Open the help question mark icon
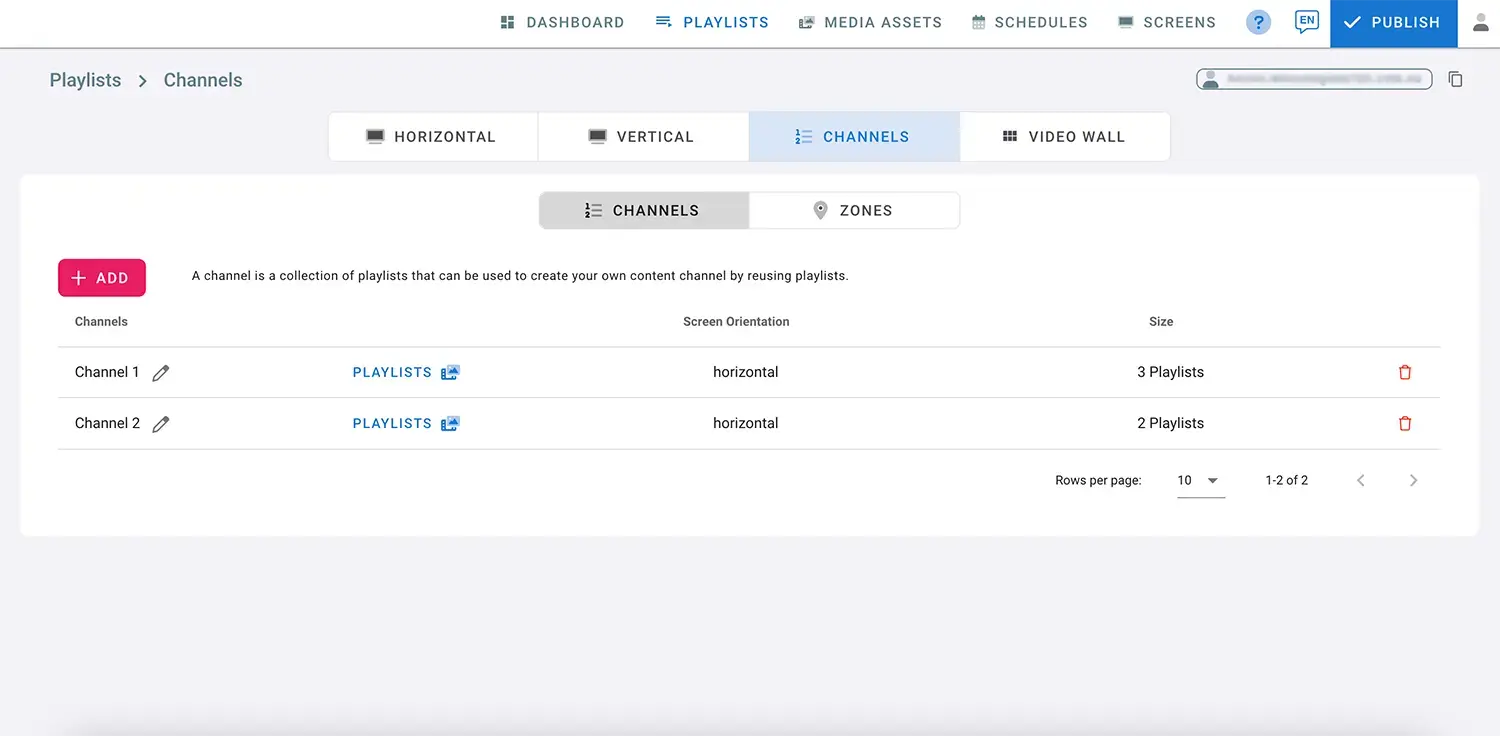 pyautogui.click(x=1258, y=22)
